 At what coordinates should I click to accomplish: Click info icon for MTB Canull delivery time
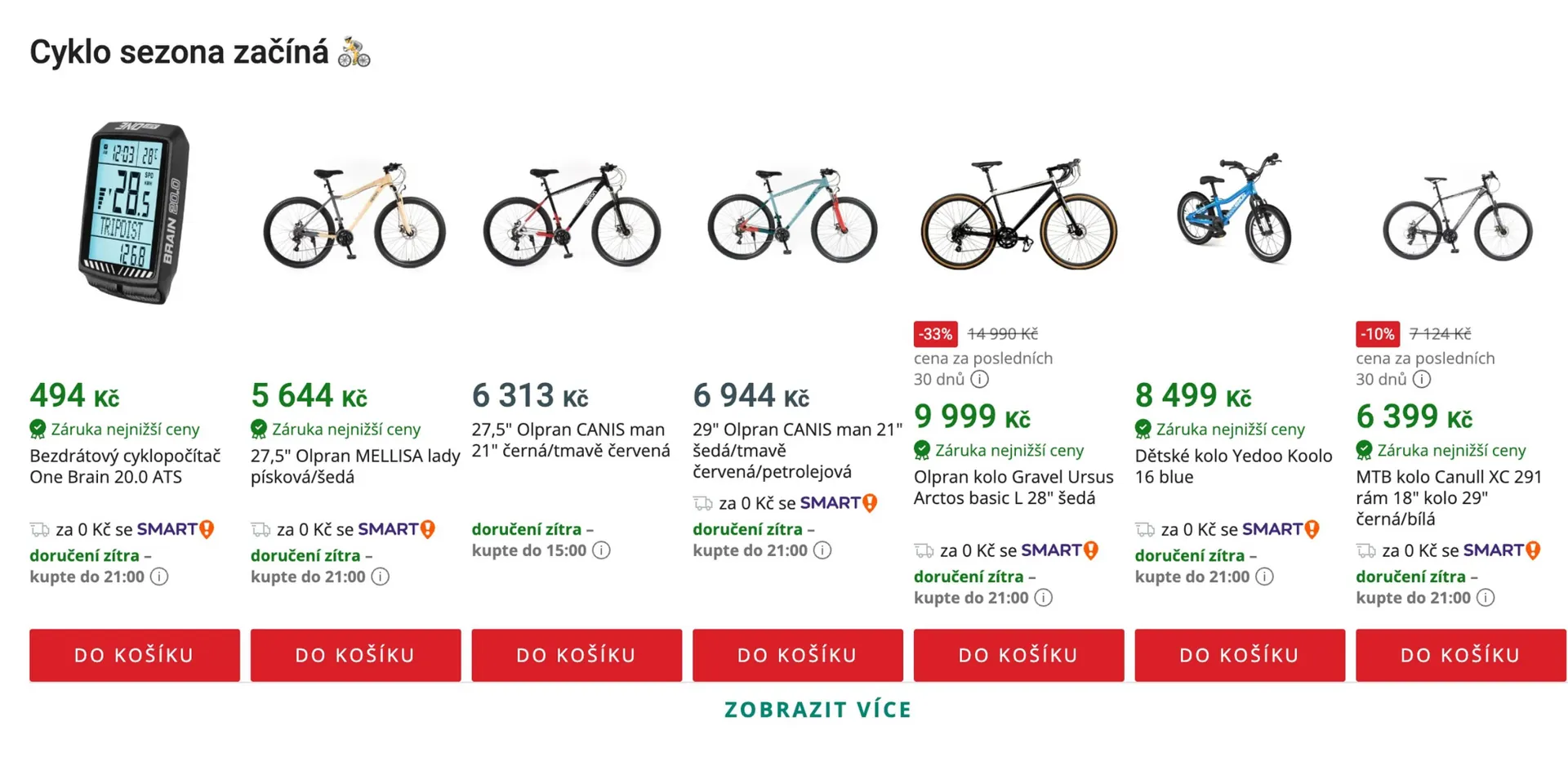pos(1486,598)
